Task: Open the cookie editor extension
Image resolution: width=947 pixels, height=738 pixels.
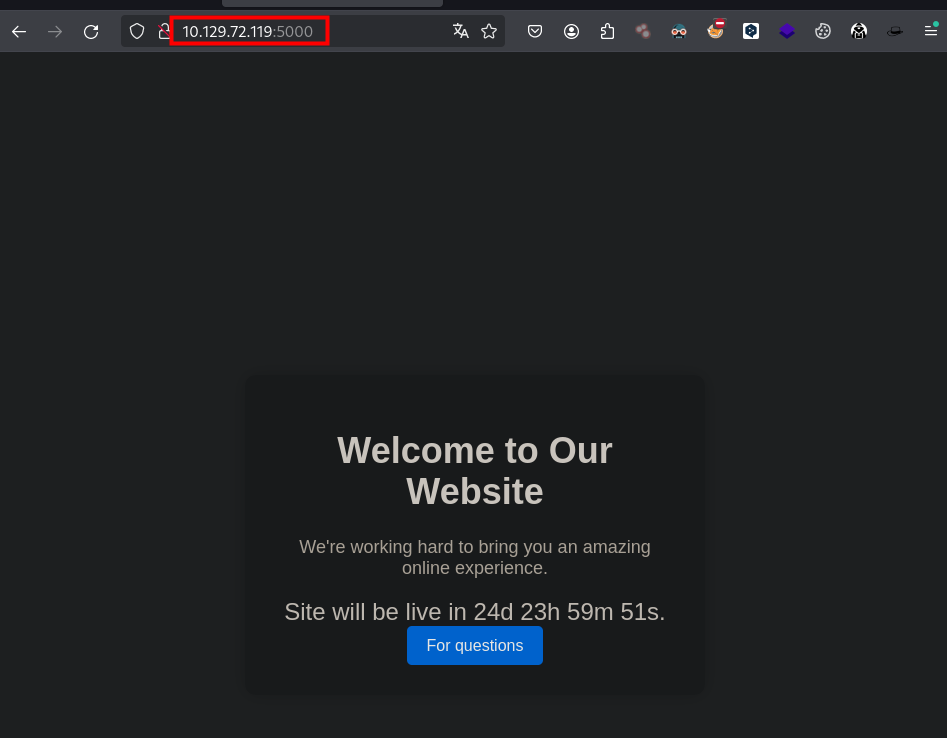Action: click(x=823, y=31)
